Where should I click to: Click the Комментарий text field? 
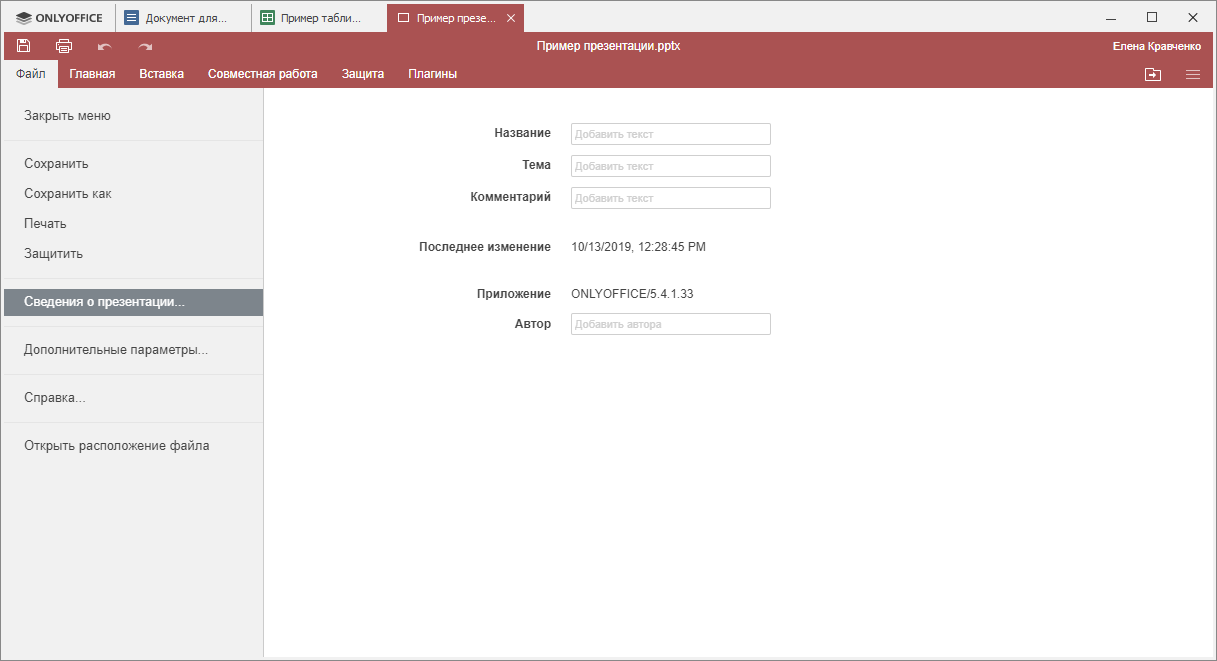click(x=670, y=198)
